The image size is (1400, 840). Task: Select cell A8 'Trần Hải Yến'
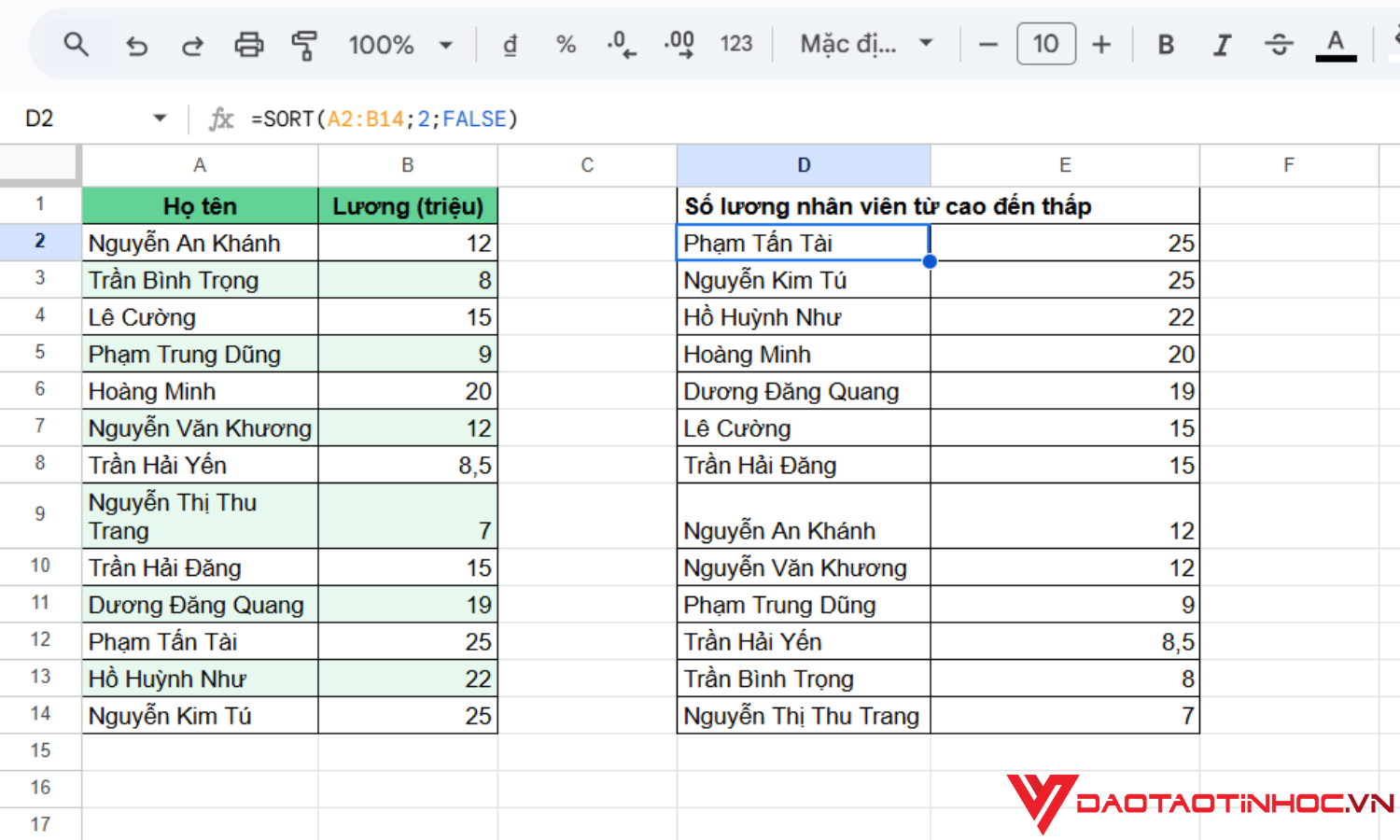pos(200,465)
